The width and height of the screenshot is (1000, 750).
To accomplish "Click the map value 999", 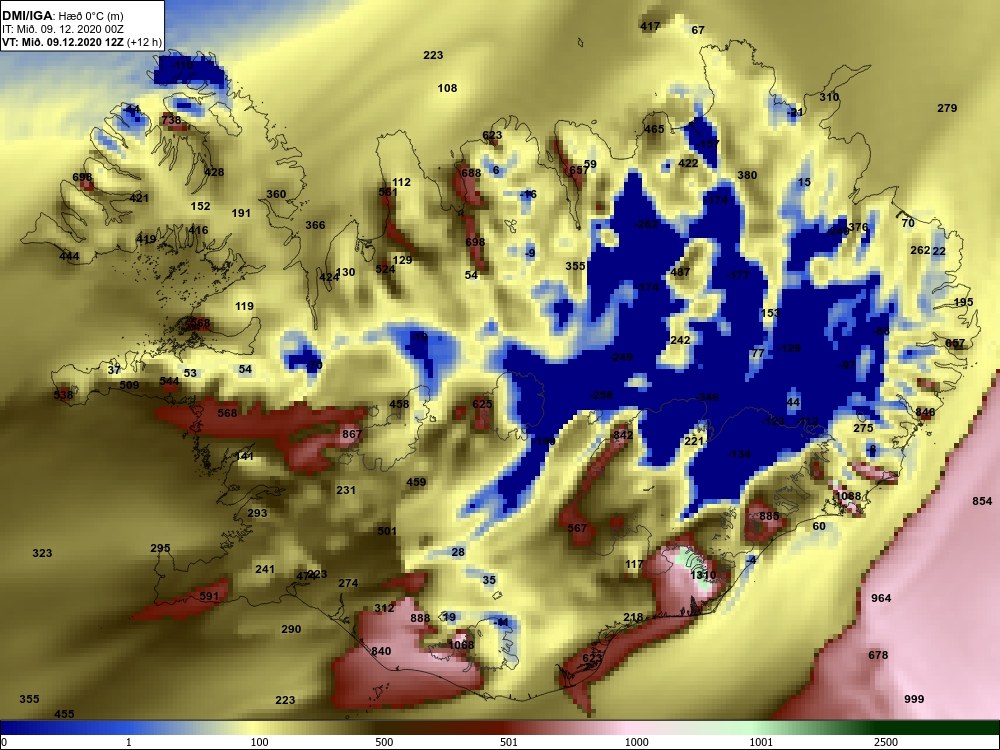I will click(915, 699).
